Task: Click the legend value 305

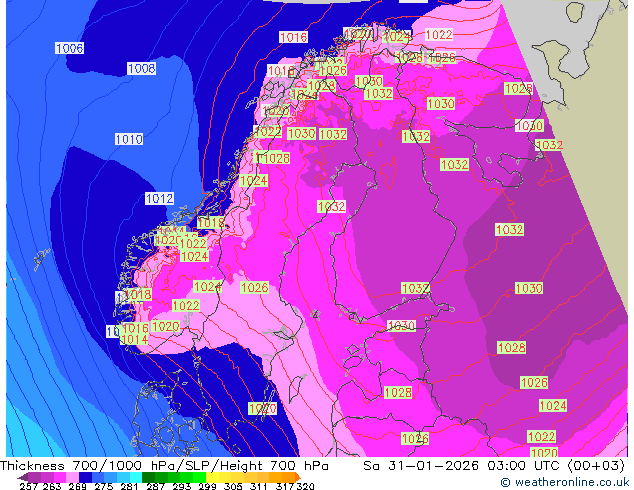Action: [x=232, y=486]
